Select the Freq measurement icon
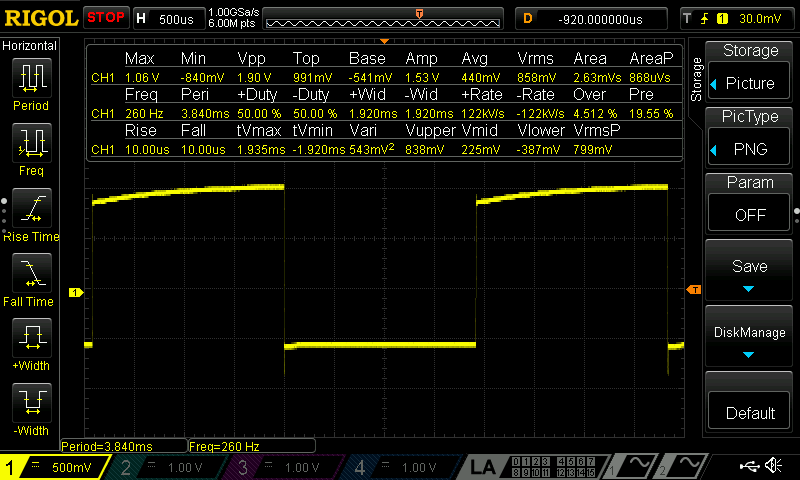 tap(31, 149)
